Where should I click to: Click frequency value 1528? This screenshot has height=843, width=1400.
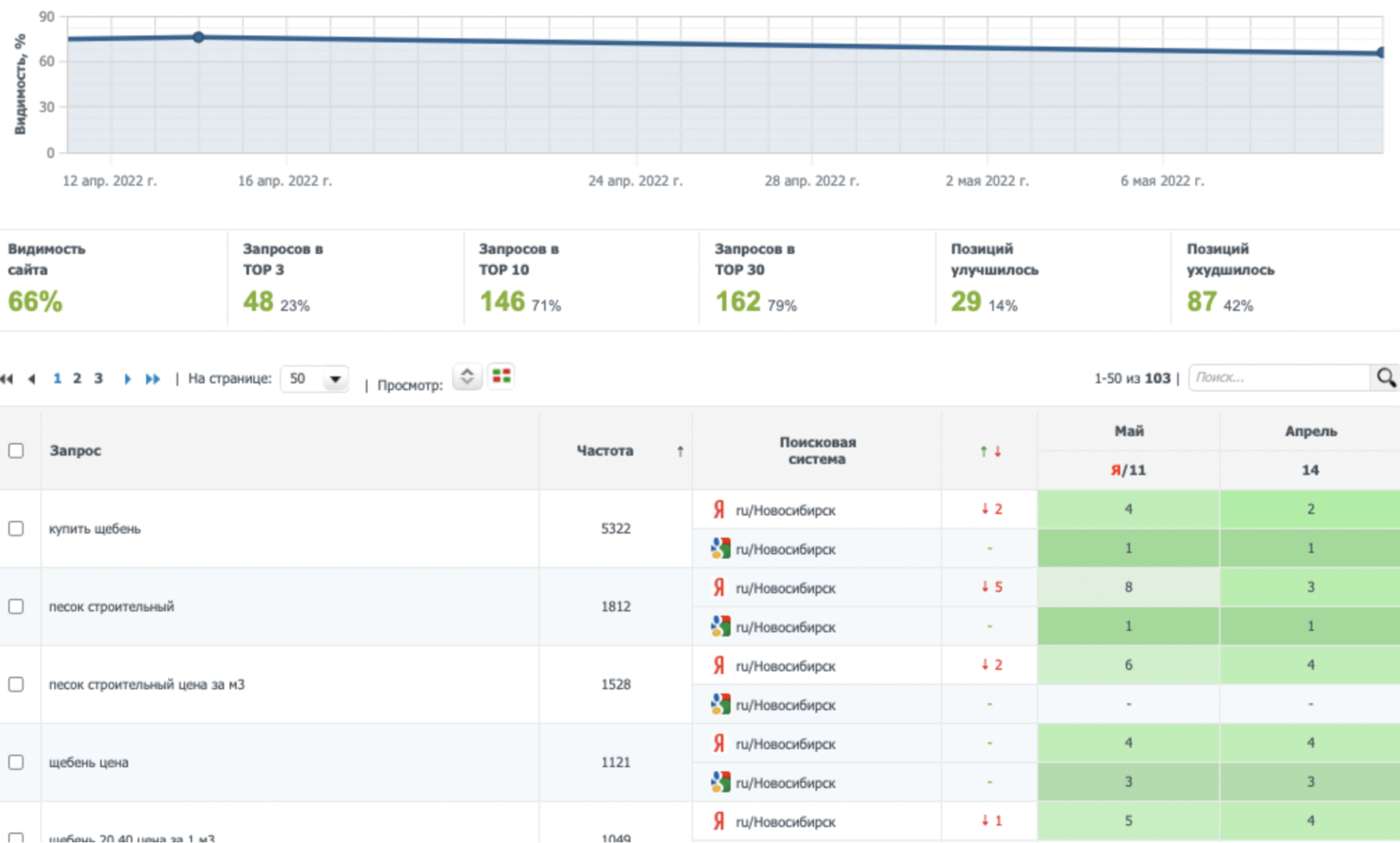point(616,684)
